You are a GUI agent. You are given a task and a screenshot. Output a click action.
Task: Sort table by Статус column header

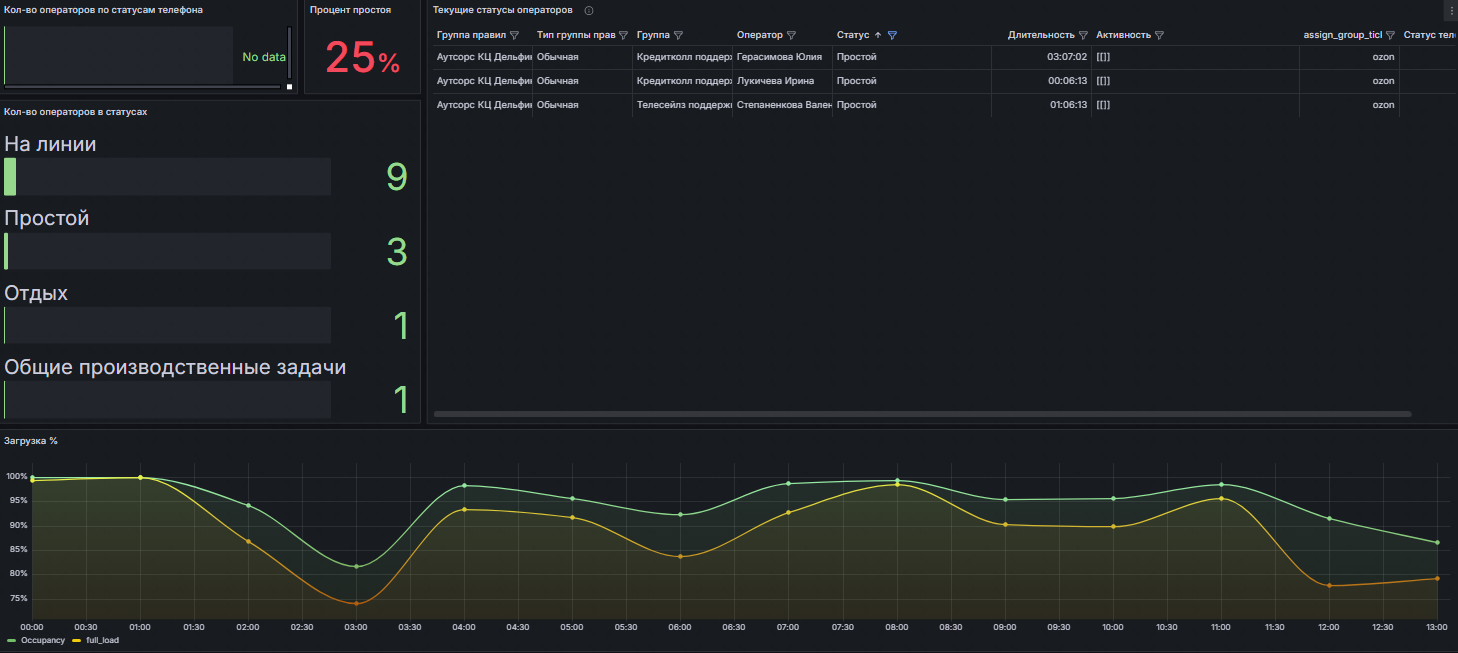pyautogui.click(x=853, y=35)
